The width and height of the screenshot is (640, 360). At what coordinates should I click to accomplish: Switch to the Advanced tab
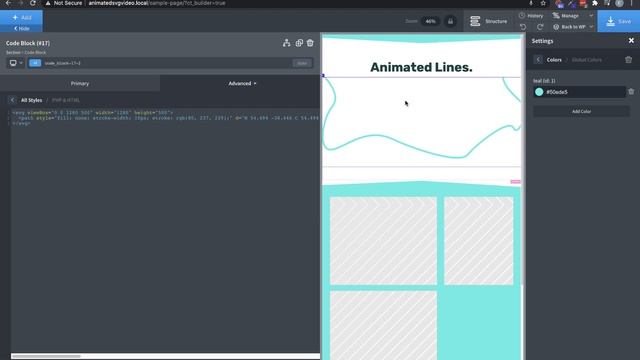pyautogui.click(x=242, y=83)
